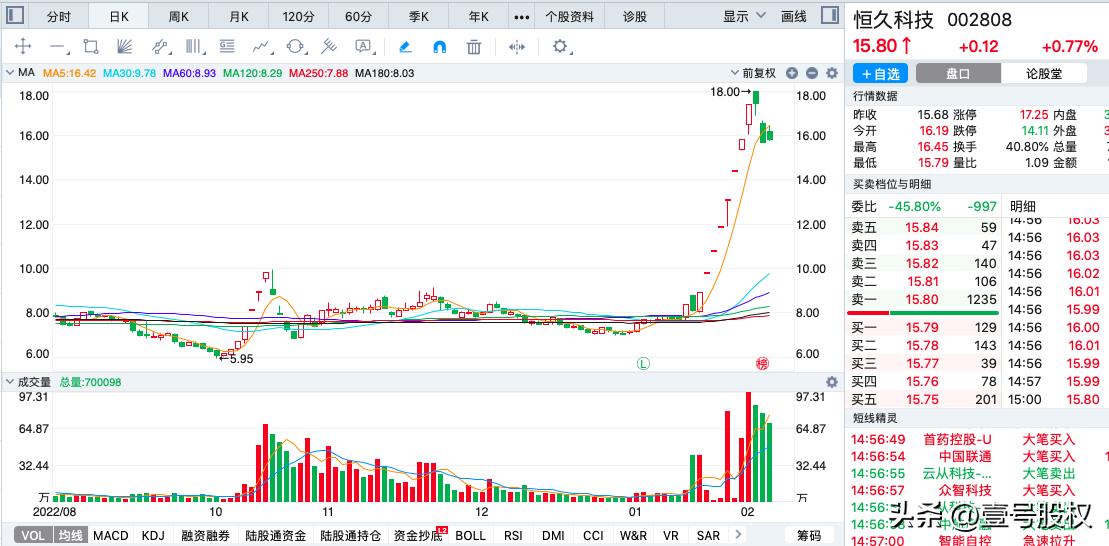The image size is (1109, 546).
Task: Open the 诊股 stock diagnosis page
Action: coord(634,16)
